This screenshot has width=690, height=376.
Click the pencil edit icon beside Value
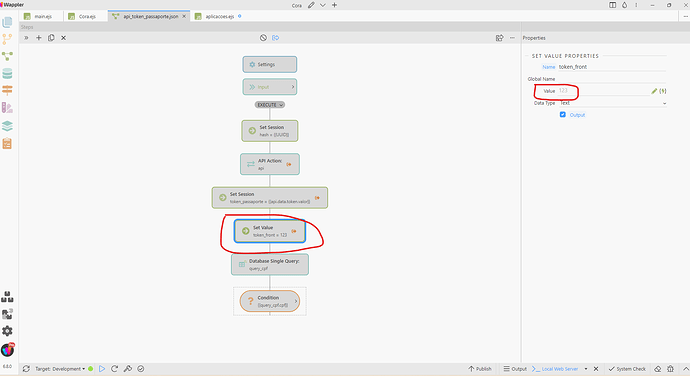point(654,91)
